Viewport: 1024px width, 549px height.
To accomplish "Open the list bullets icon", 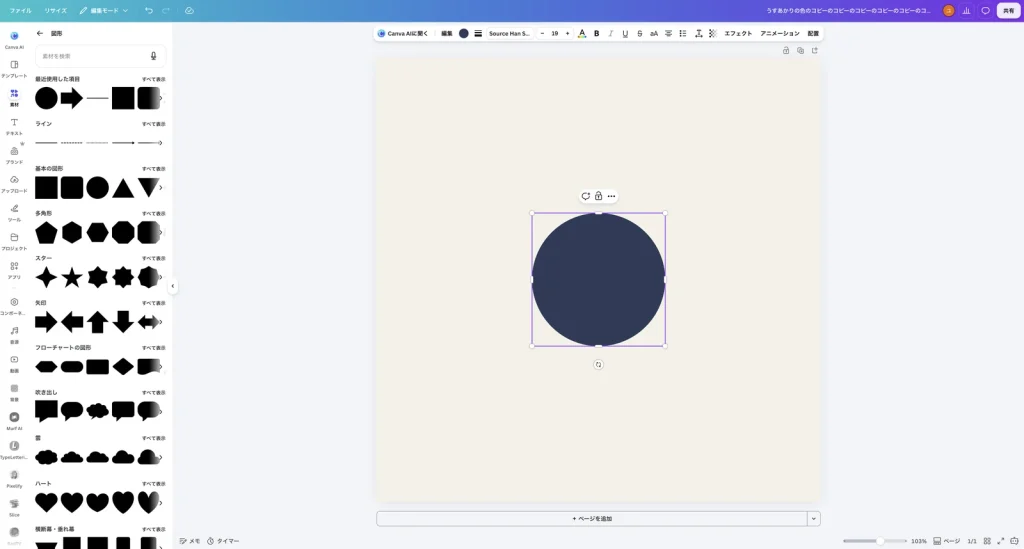I will click(x=682, y=33).
